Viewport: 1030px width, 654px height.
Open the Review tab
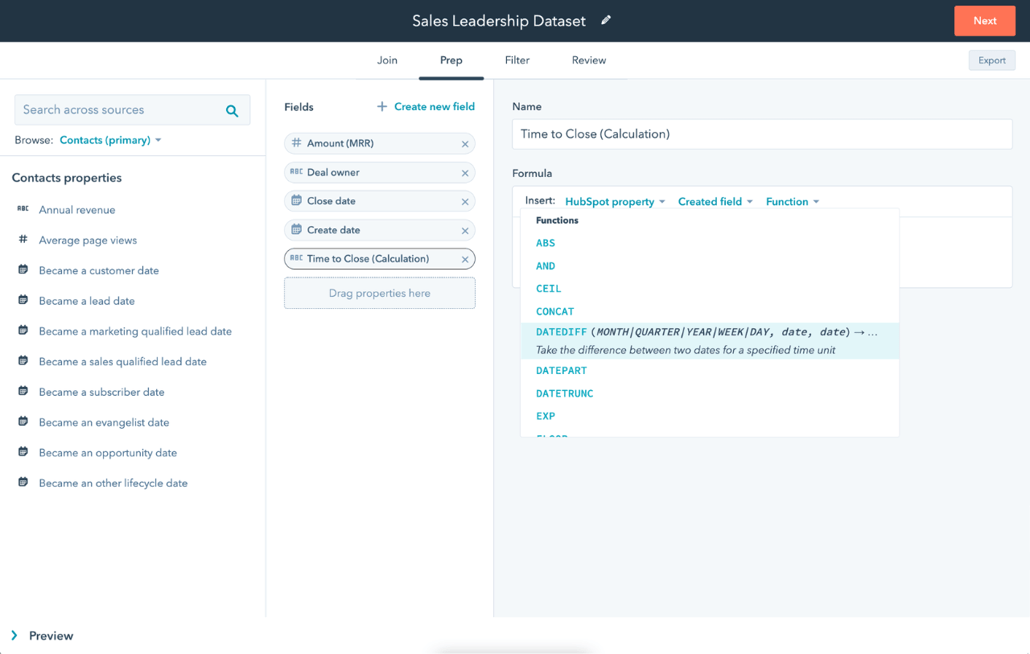(589, 60)
